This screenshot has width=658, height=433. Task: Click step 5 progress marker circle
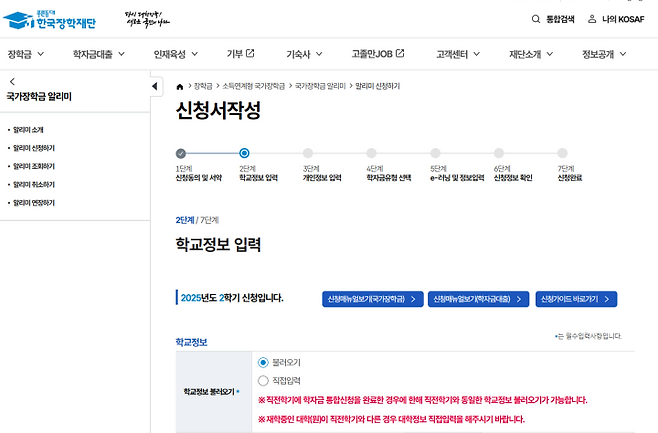point(435,153)
